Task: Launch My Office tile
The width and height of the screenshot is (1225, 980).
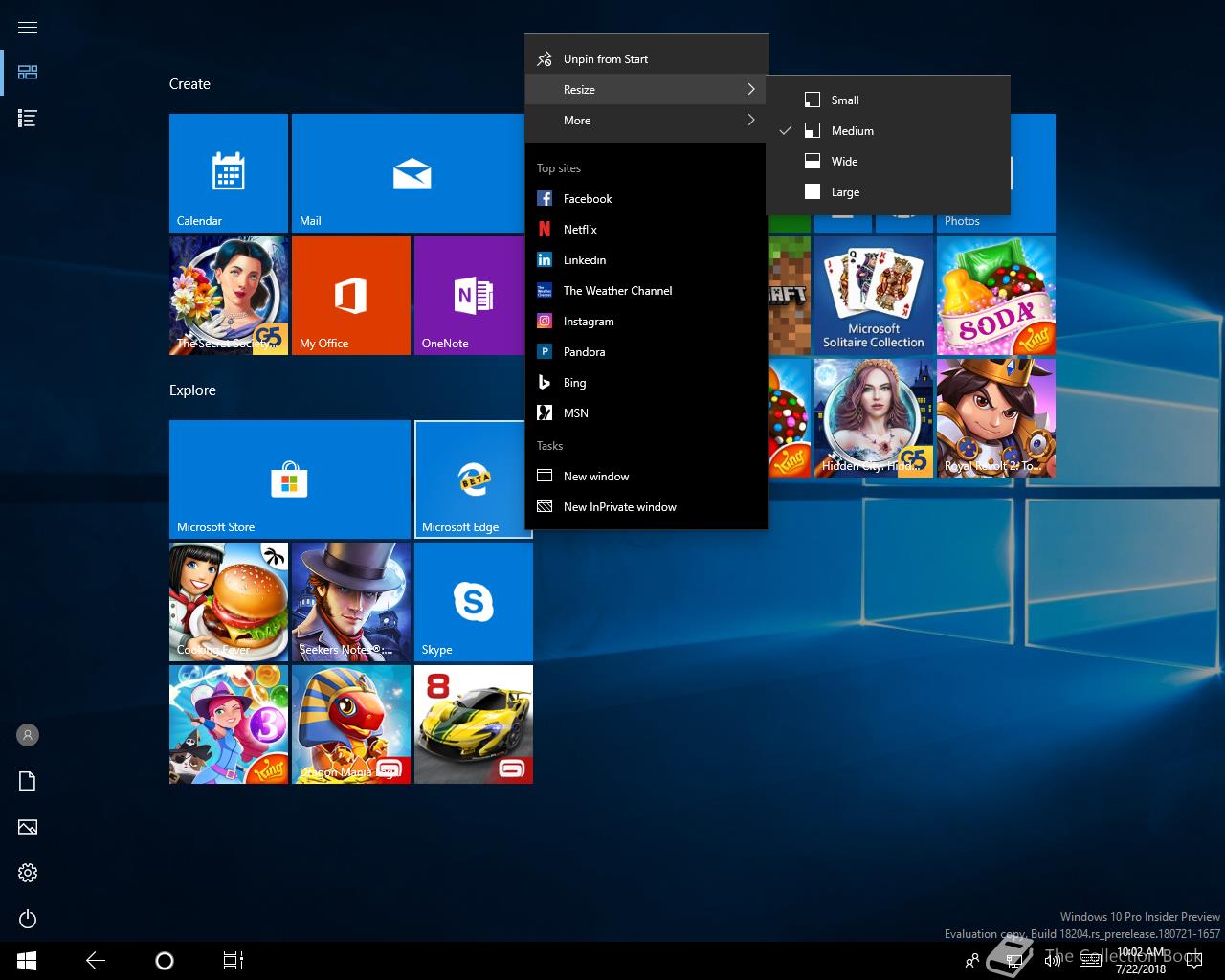Action: [351, 296]
